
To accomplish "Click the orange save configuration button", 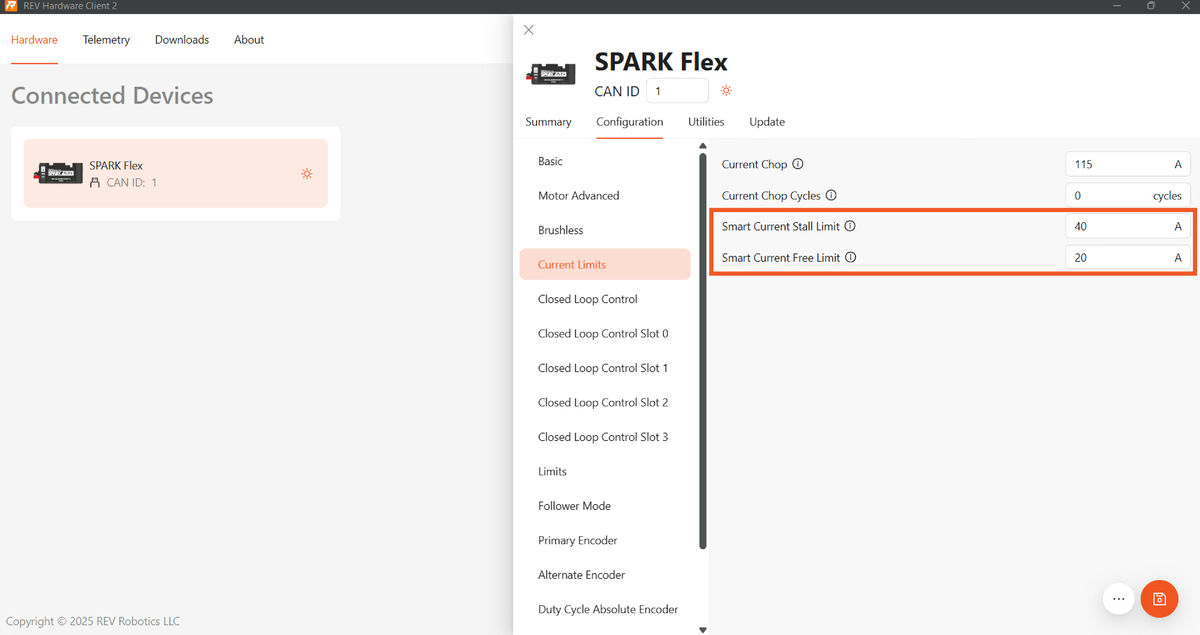I will click(x=1159, y=599).
